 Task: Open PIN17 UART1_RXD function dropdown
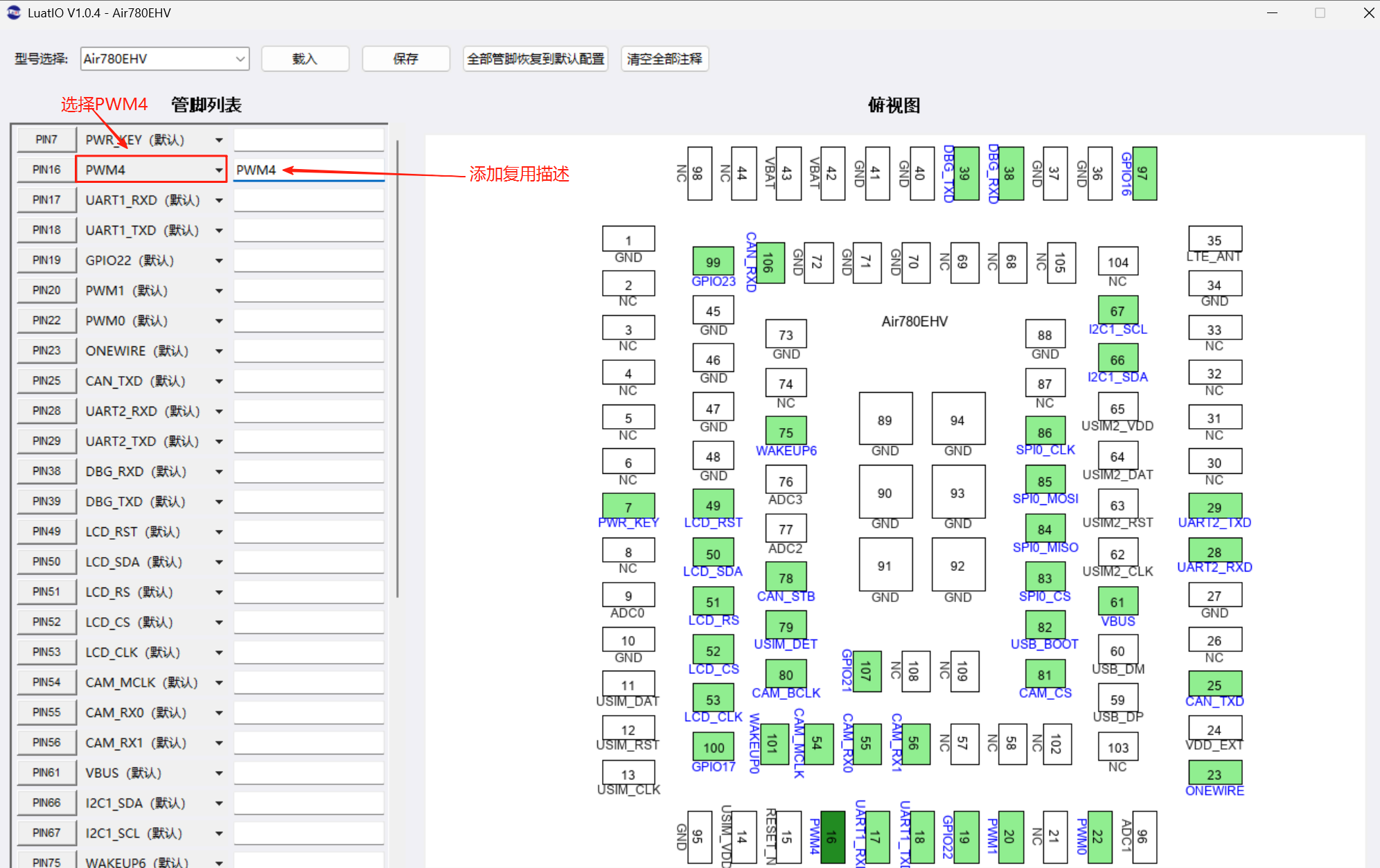click(x=151, y=200)
